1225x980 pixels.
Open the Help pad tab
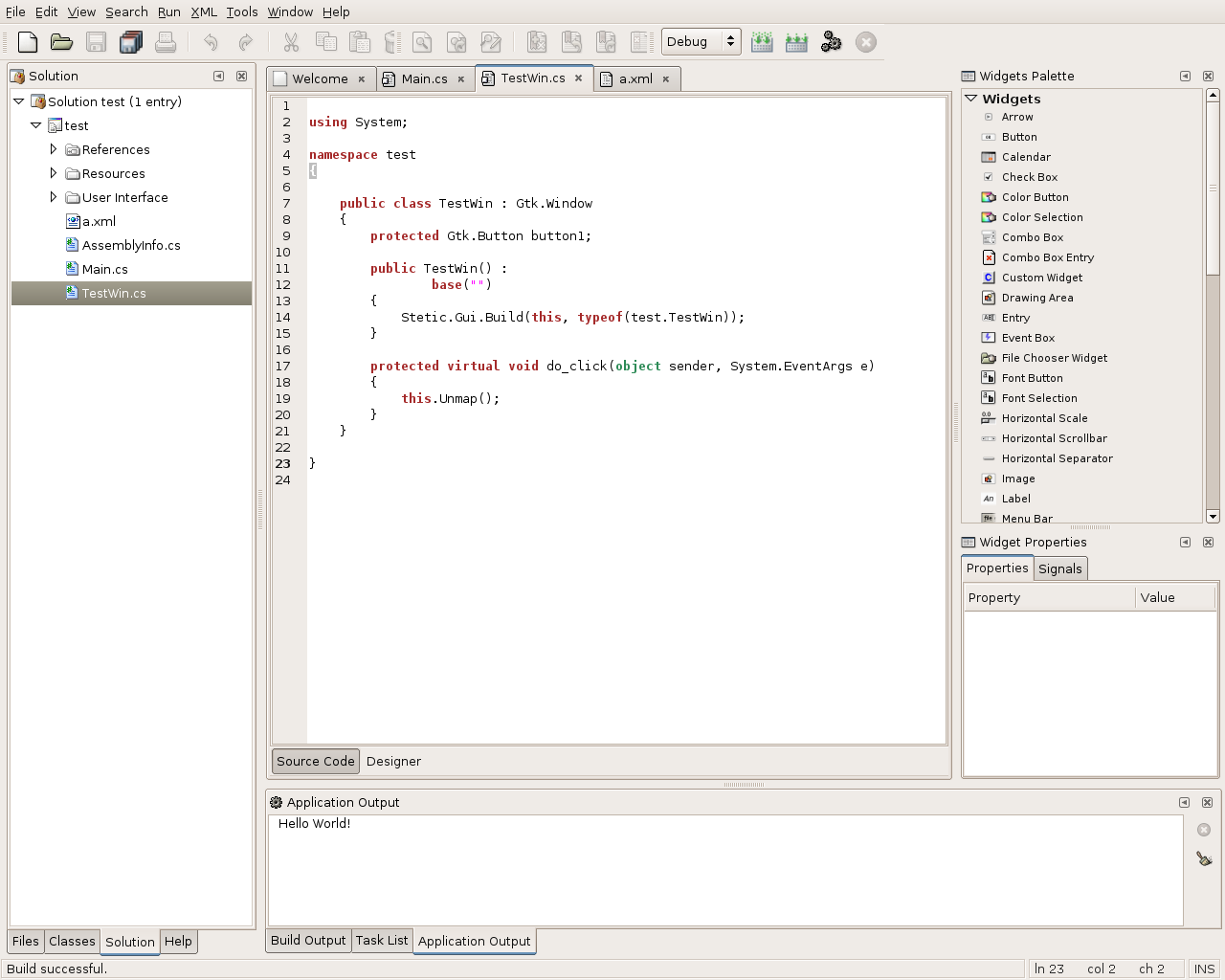pos(178,941)
